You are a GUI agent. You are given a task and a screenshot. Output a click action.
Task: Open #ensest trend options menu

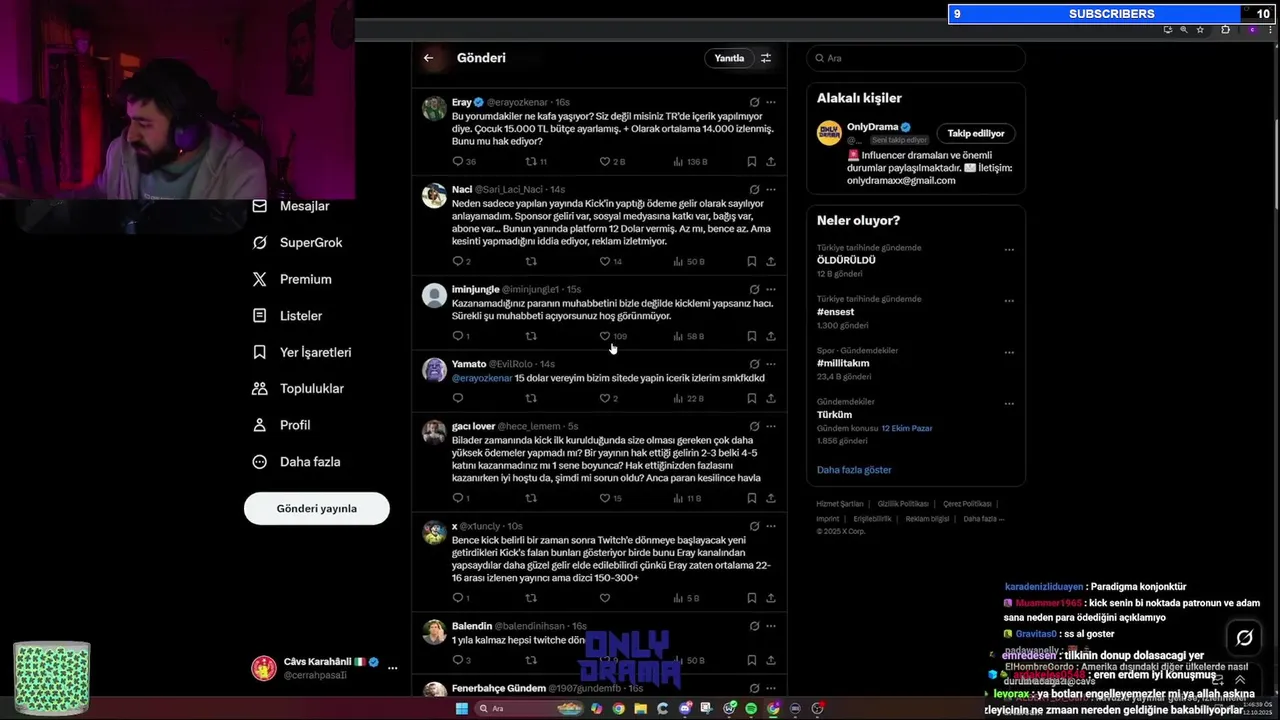tap(1009, 300)
